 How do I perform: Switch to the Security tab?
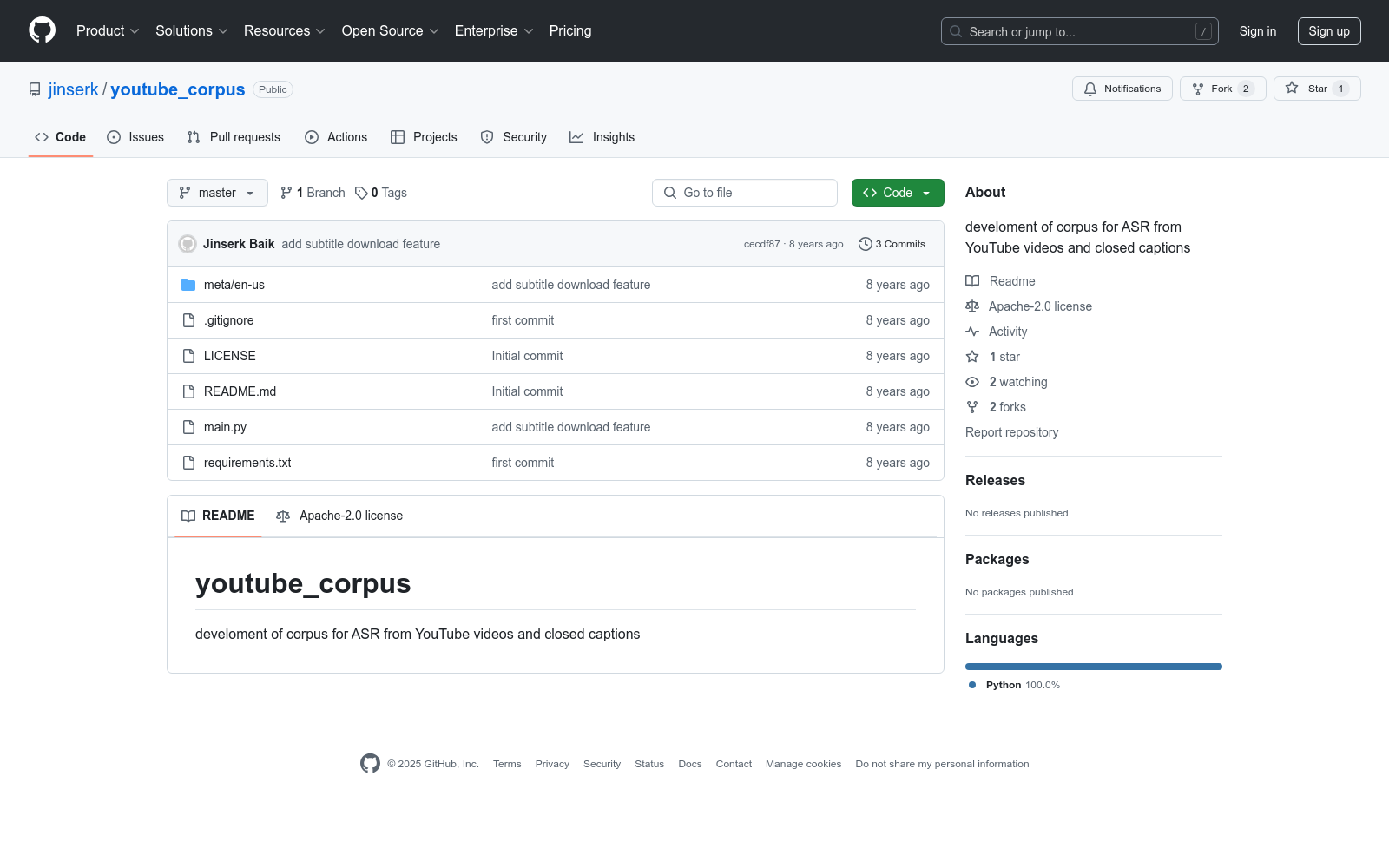(514, 137)
